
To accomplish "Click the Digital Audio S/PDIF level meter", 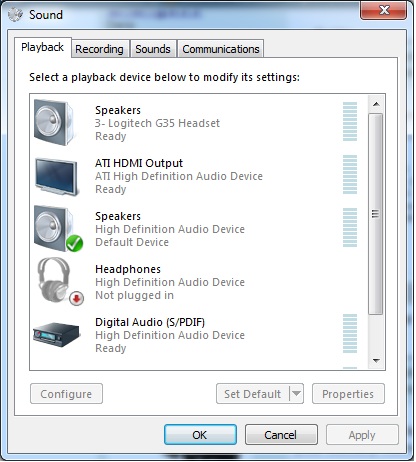I will pos(350,333).
